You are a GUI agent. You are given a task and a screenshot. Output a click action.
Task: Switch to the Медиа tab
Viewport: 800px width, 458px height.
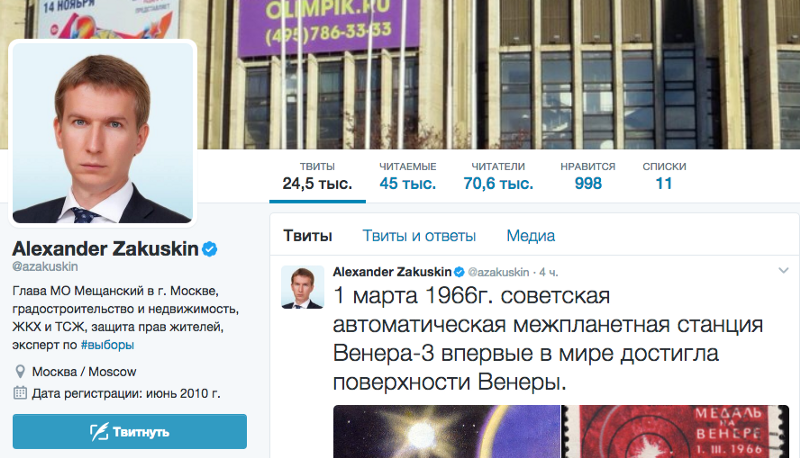point(530,236)
